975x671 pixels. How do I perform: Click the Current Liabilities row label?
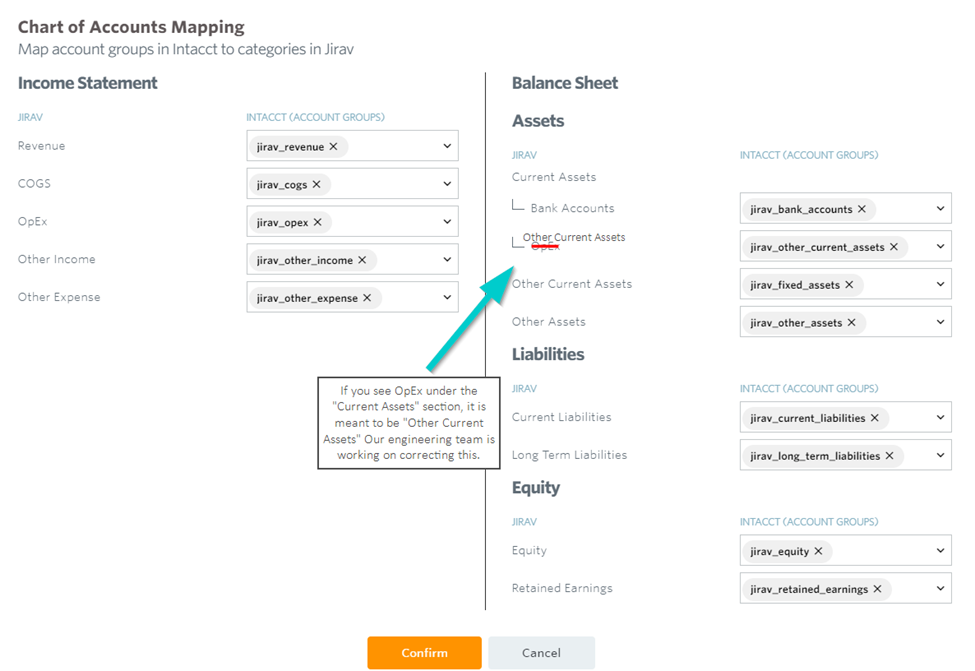pyautogui.click(x=561, y=417)
